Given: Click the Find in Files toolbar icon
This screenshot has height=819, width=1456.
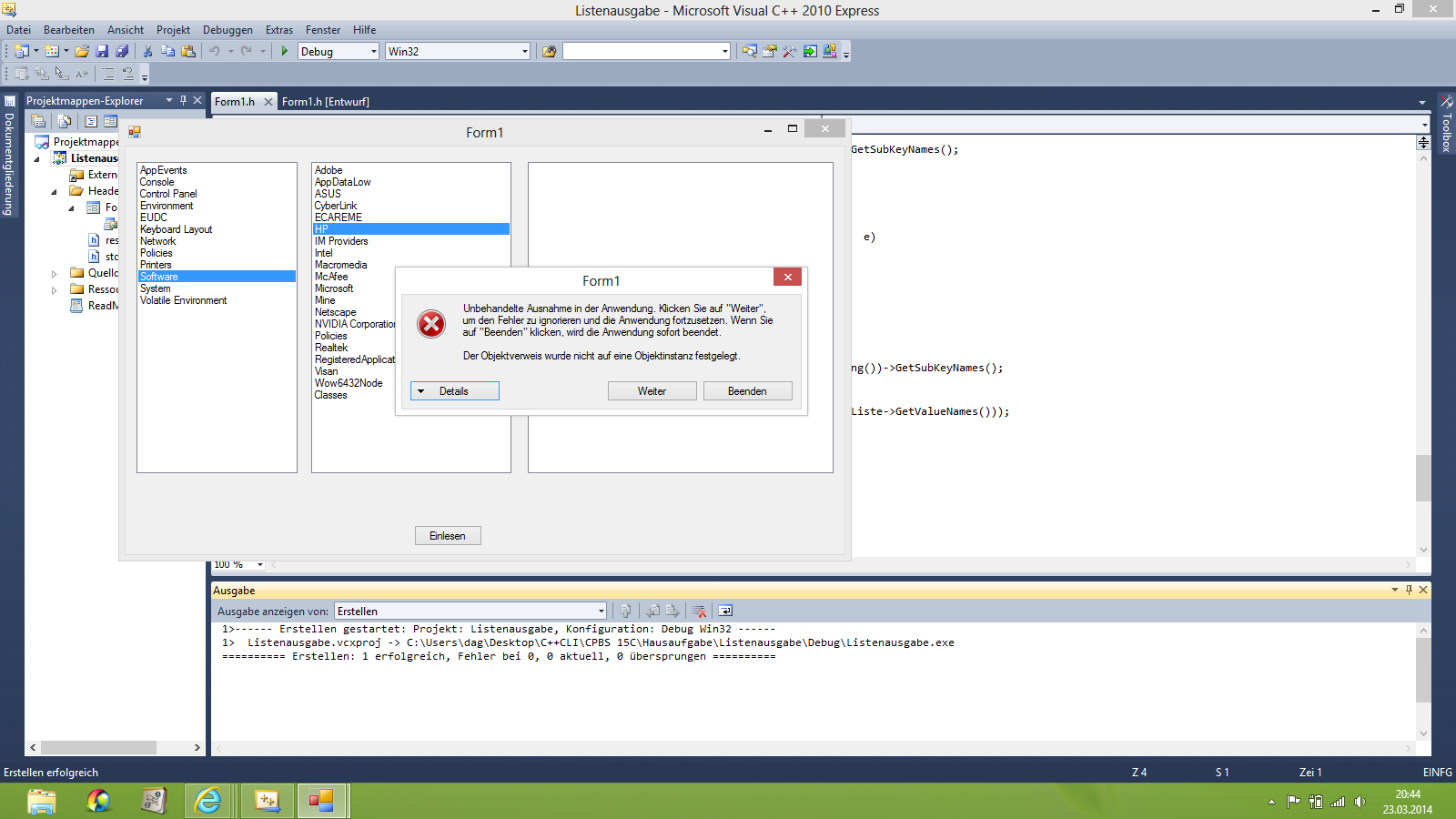Looking at the screenshot, I should [x=549, y=51].
